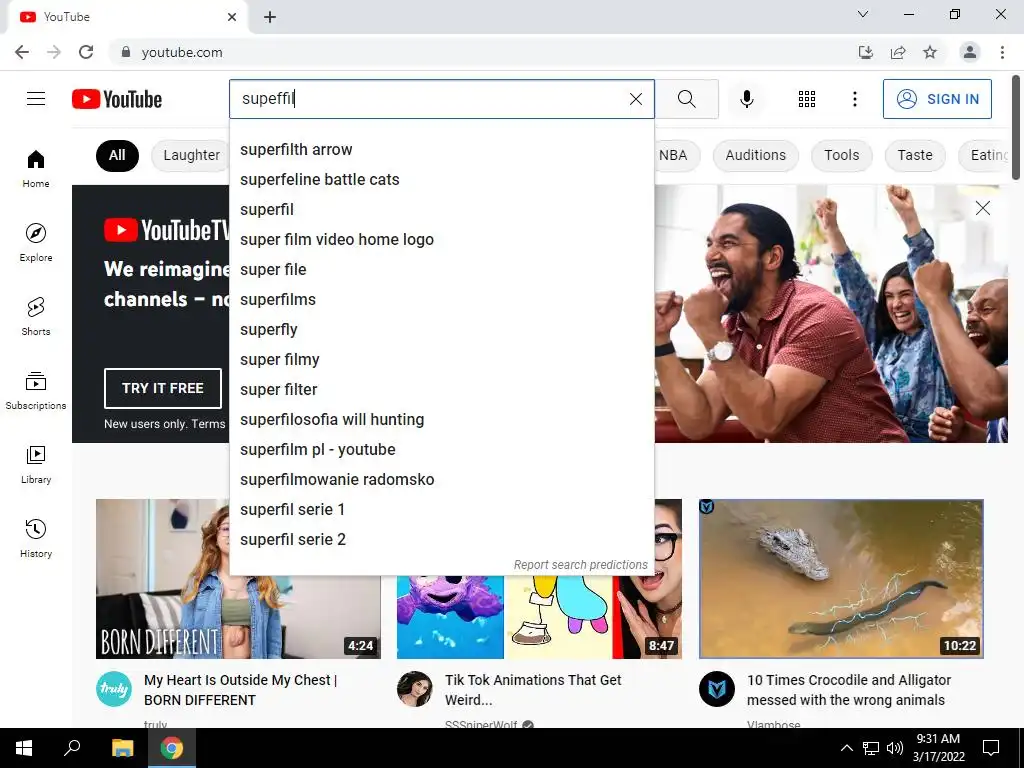Bookmark this page with the star
This screenshot has height=768, width=1024.
(x=930, y=52)
